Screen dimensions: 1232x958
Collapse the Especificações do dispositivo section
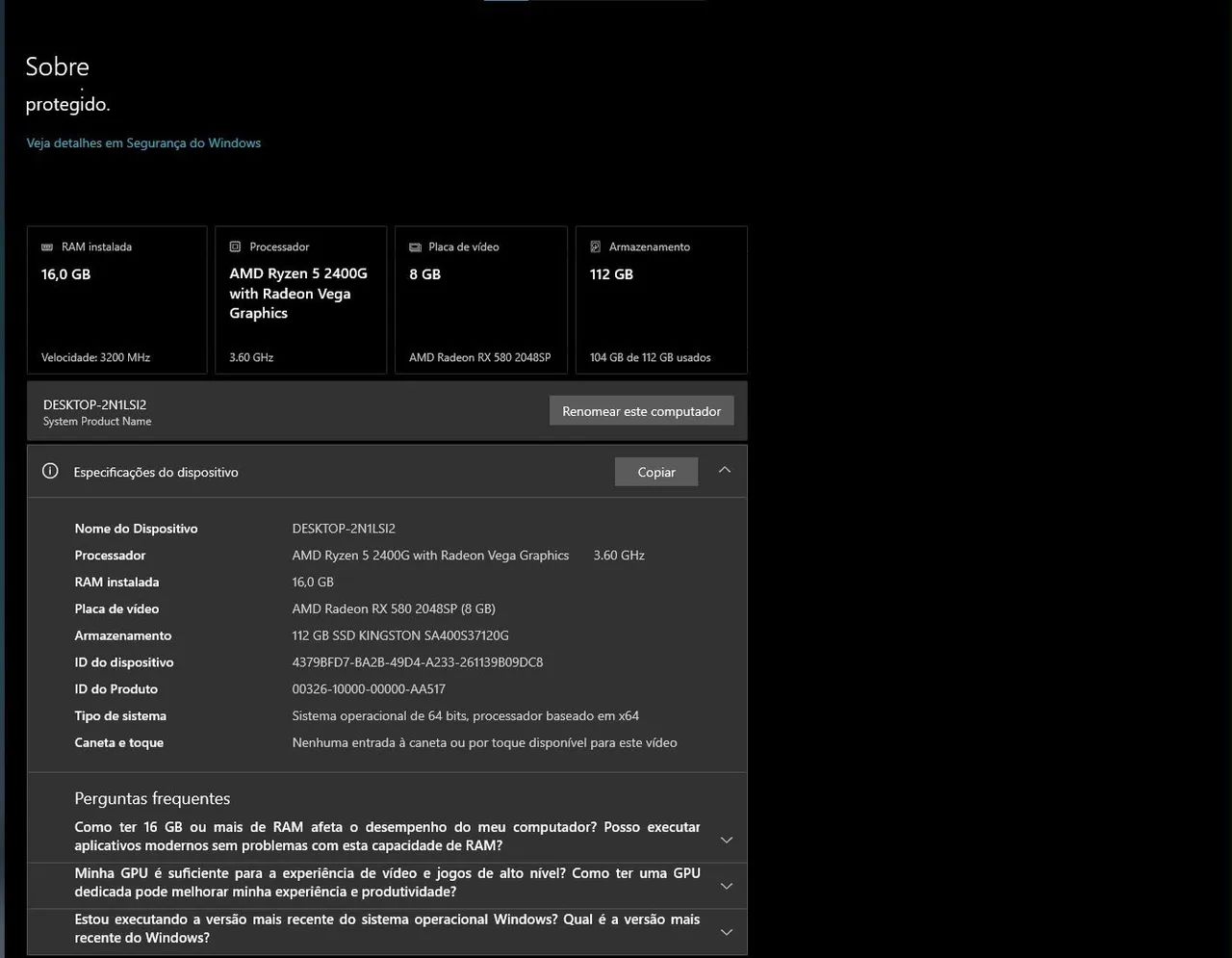coord(725,471)
